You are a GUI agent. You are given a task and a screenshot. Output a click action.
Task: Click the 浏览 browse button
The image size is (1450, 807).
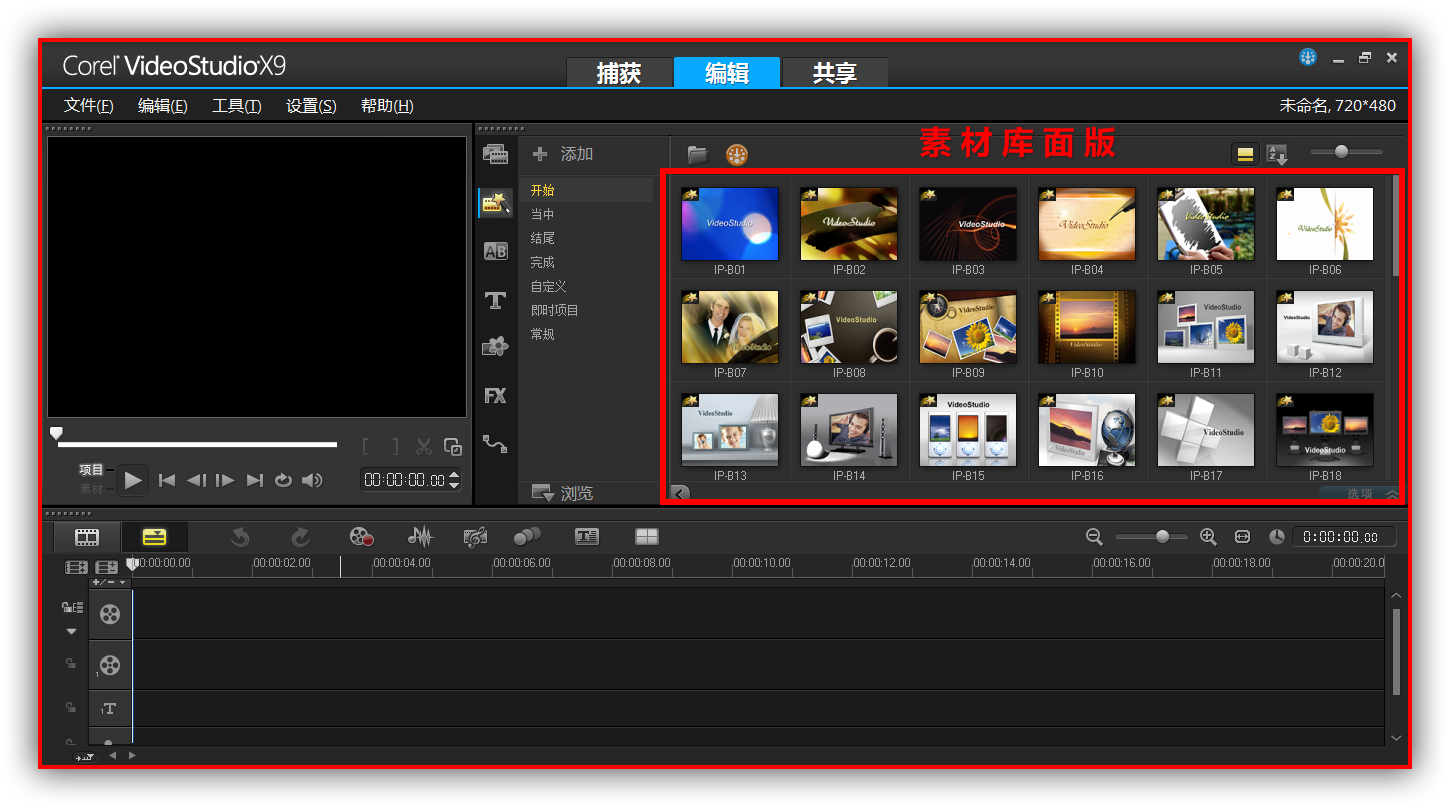click(x=563, y=493)
